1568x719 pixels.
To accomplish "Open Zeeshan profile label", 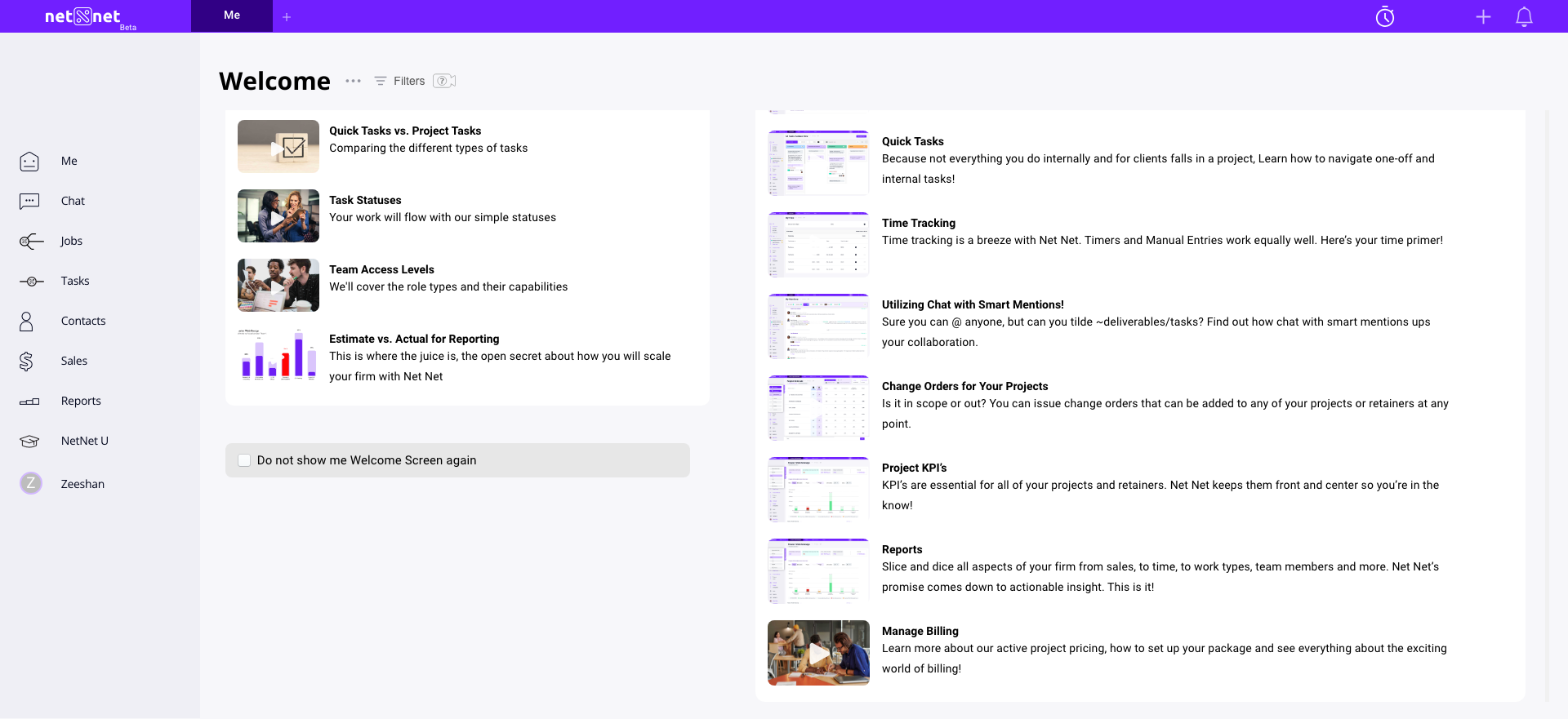I will pyautogui.click(x=82, y=485).
